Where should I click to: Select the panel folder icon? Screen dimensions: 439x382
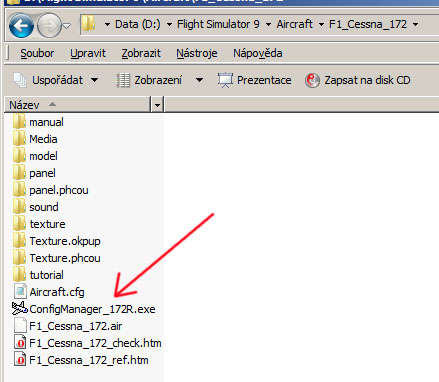click(x=19, y=173)
